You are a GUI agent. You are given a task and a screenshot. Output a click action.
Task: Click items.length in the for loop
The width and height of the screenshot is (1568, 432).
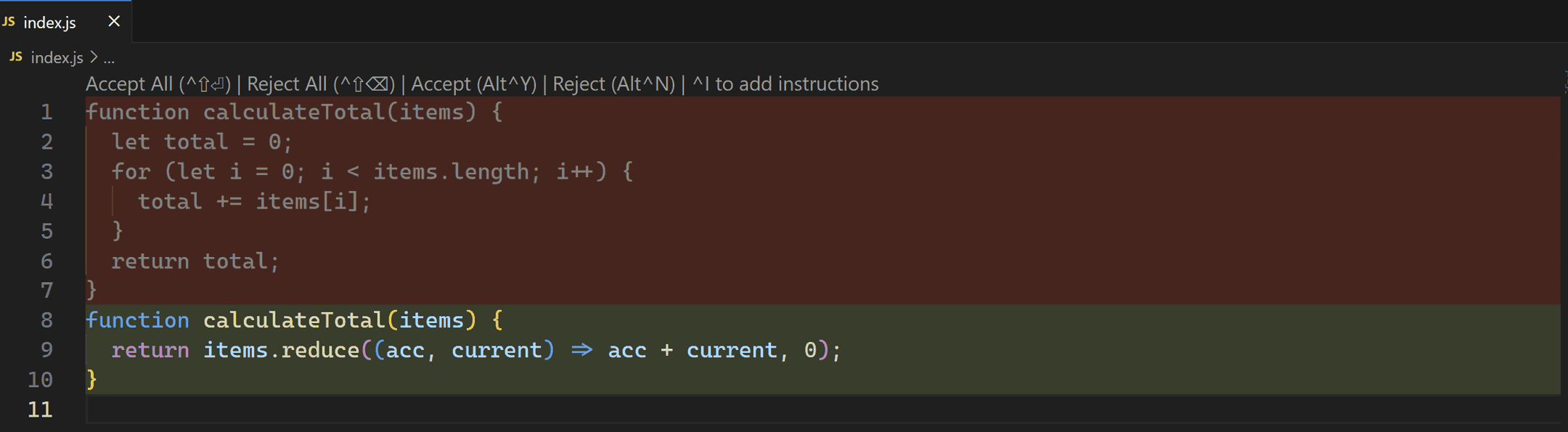[451, 172]
